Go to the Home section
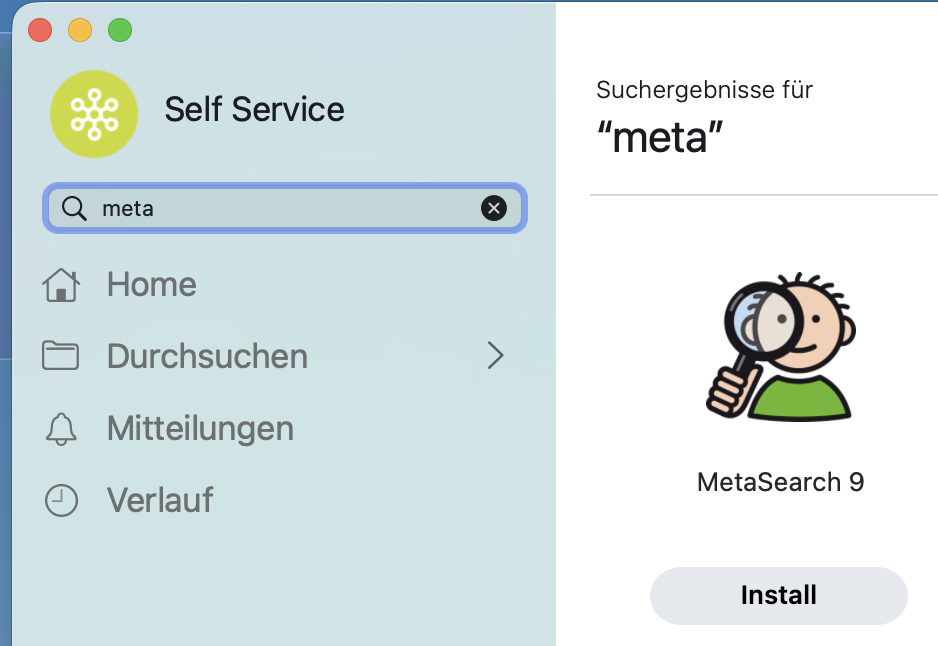This screenshot has width=938, height=646. click(151, 285)
